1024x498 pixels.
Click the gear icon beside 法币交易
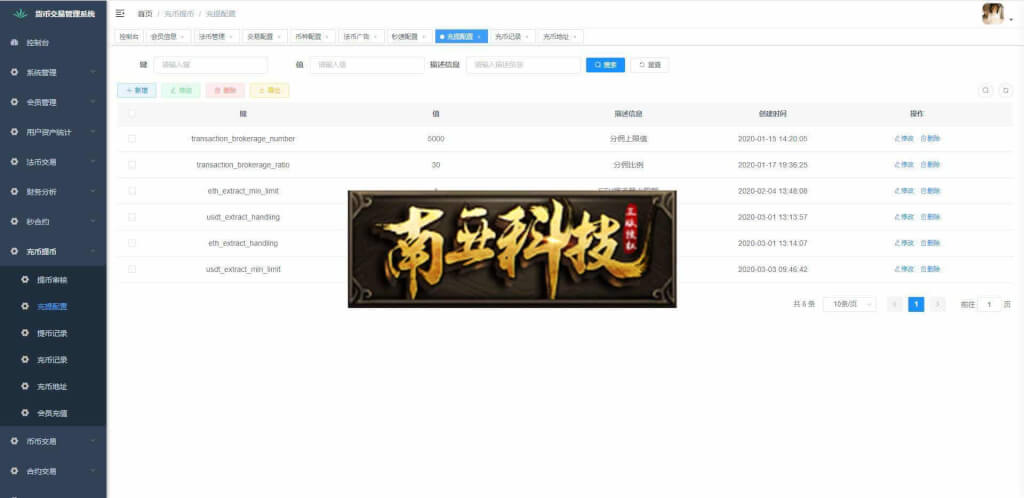(14, 161)
